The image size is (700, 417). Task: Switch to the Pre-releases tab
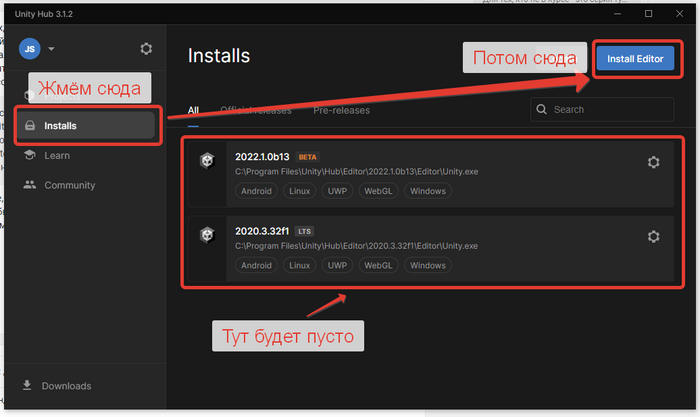pos(342,110)
